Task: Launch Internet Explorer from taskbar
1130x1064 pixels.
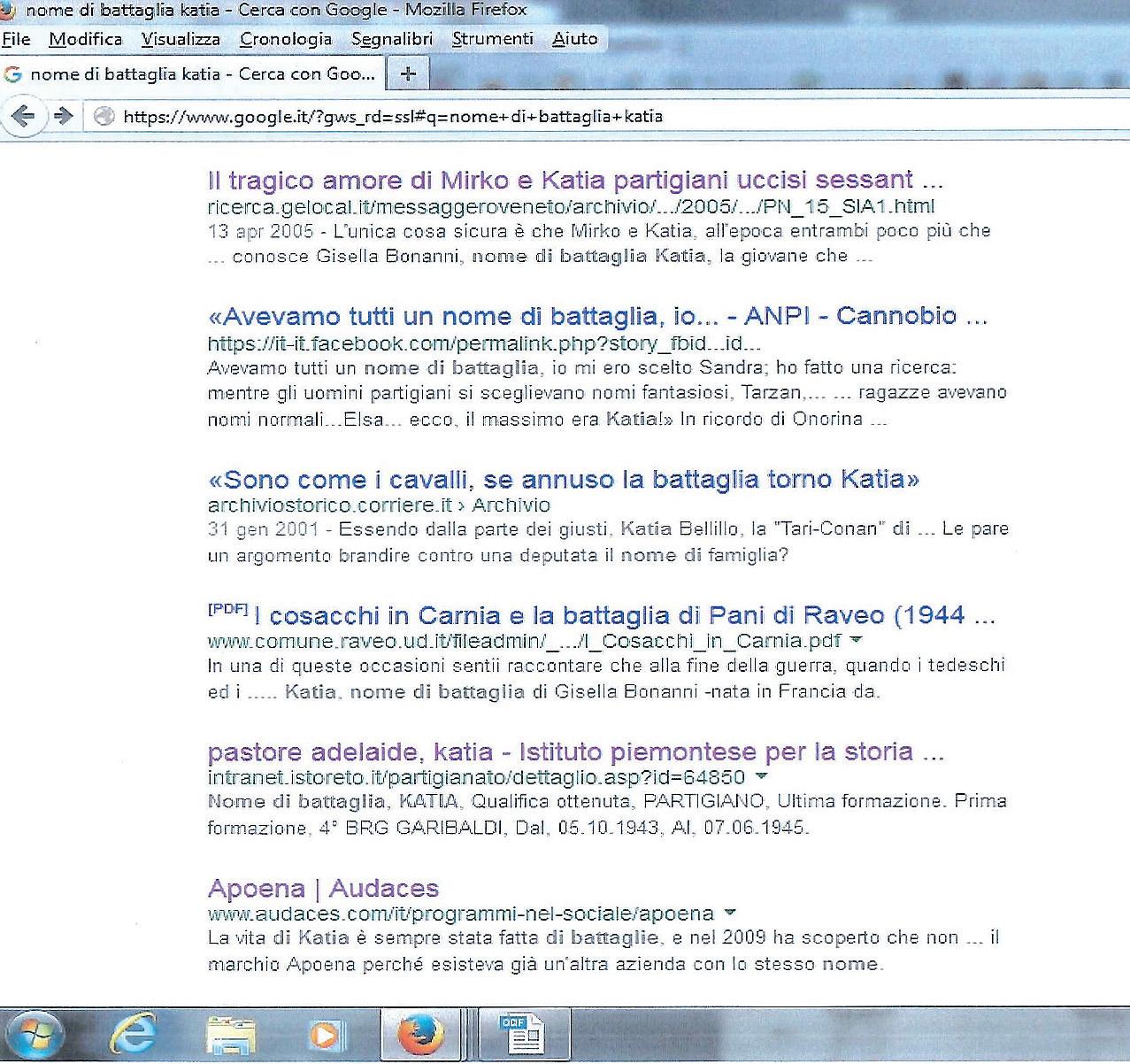Action: click(135, 1034)
